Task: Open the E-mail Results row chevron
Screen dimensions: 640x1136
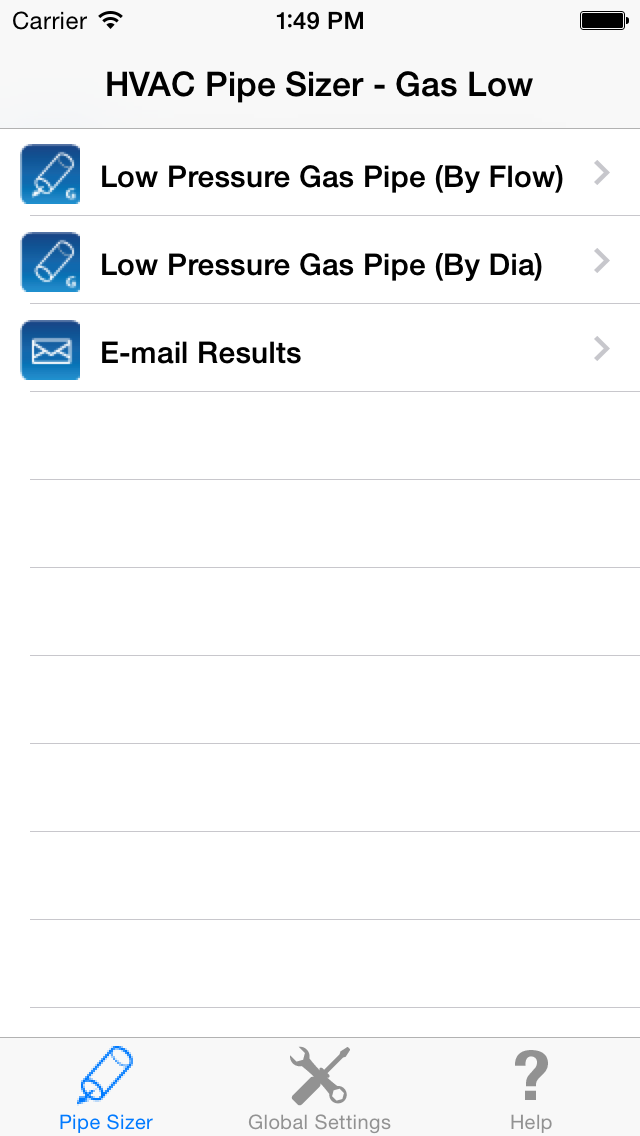Action: pyautogui.click(x=602, y=348)
